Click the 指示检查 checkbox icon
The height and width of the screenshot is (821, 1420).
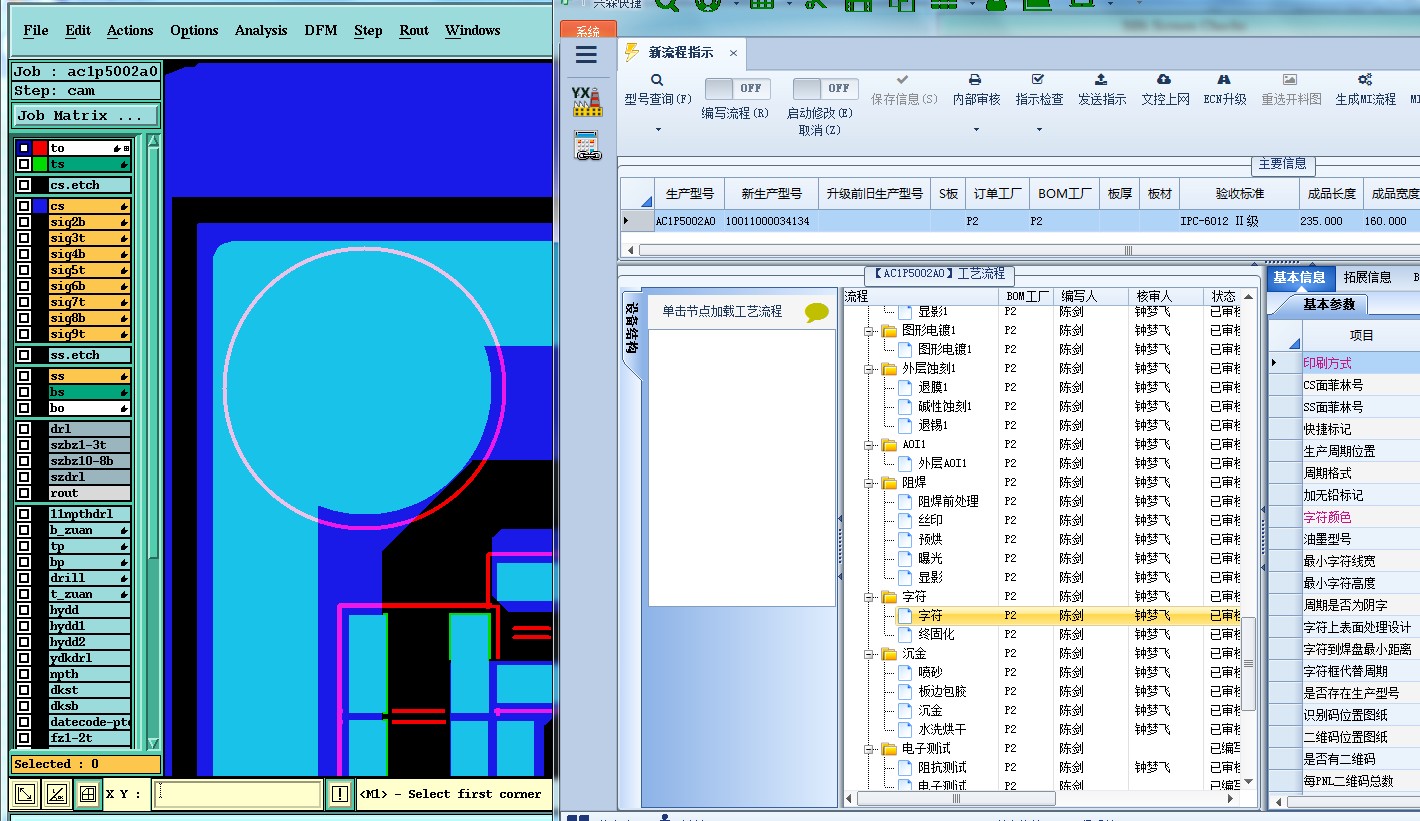[x=1038, y=79]
